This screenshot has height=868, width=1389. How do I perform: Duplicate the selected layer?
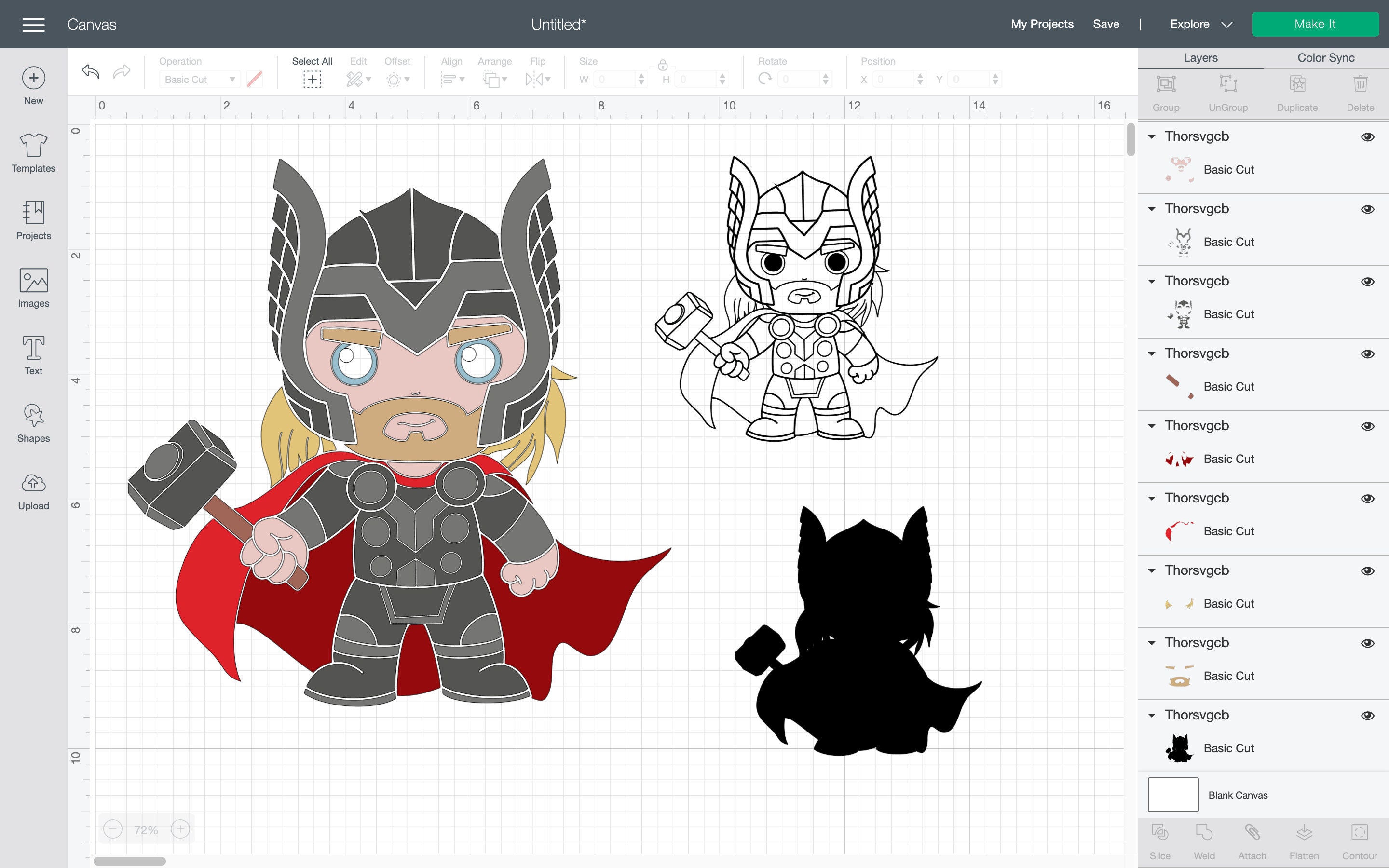click(x=1297, y=92)
